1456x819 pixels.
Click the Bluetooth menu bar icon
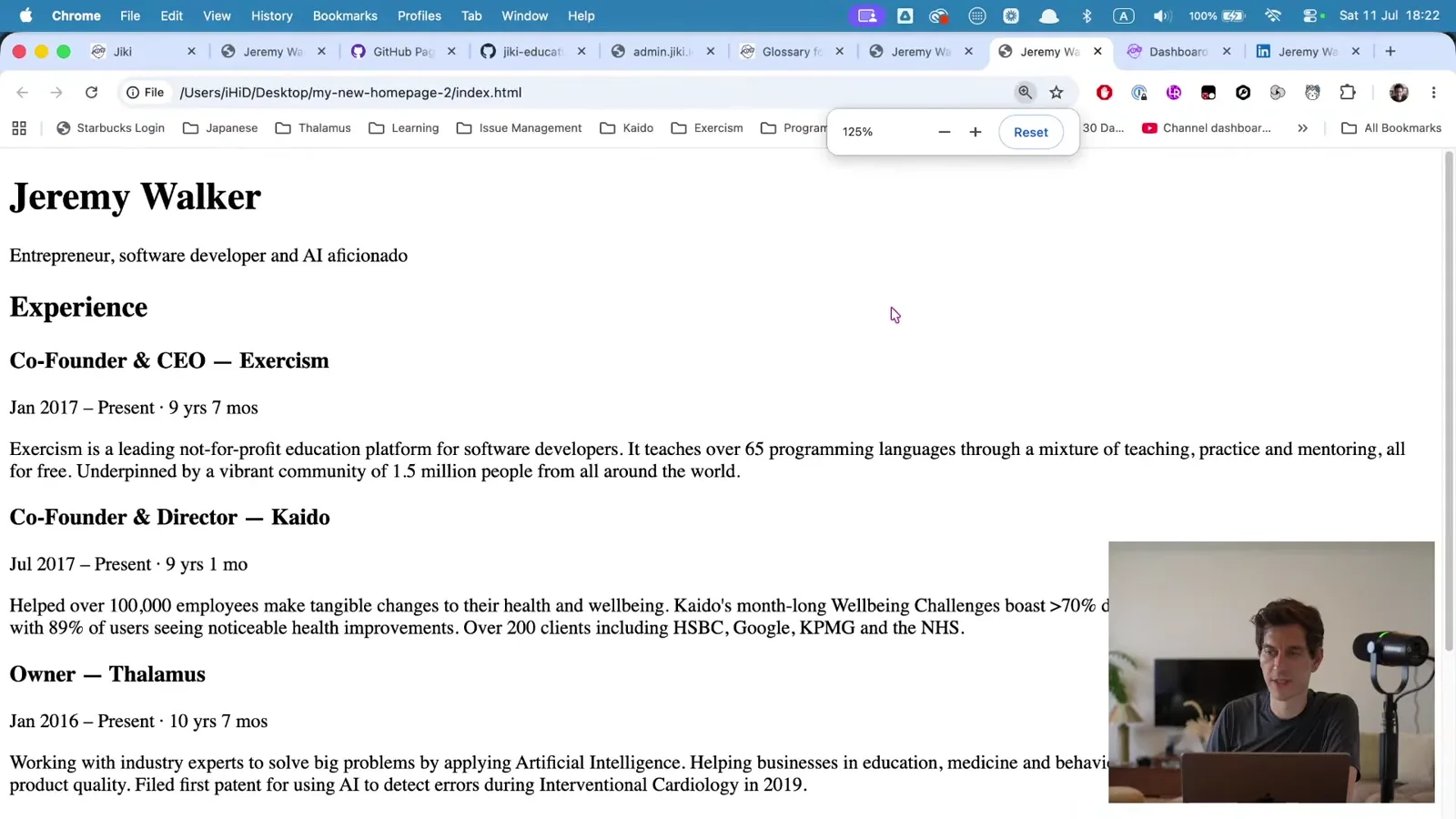click(x=1087, y=15)
